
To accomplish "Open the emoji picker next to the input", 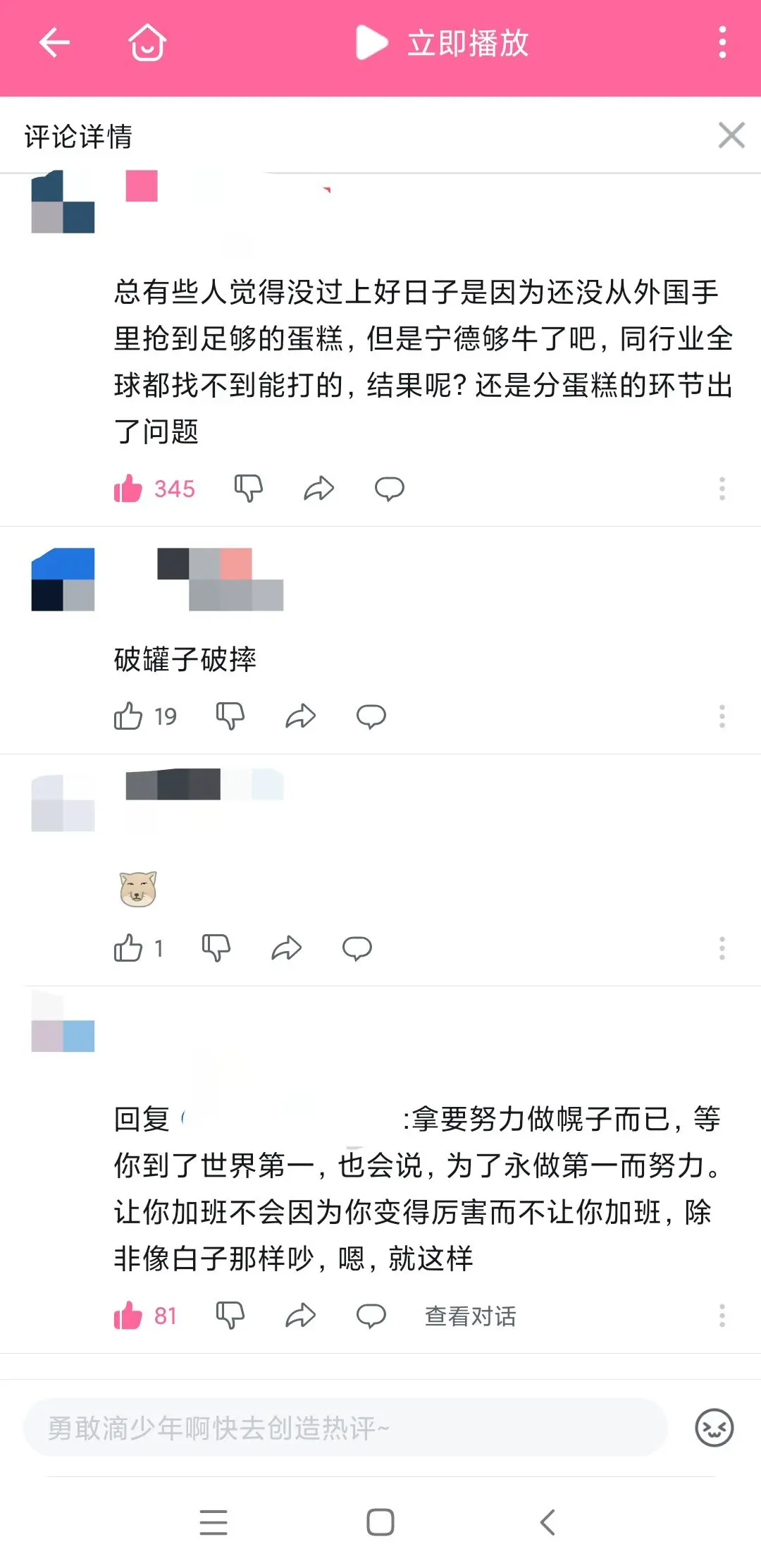I will pos(714,1428).
